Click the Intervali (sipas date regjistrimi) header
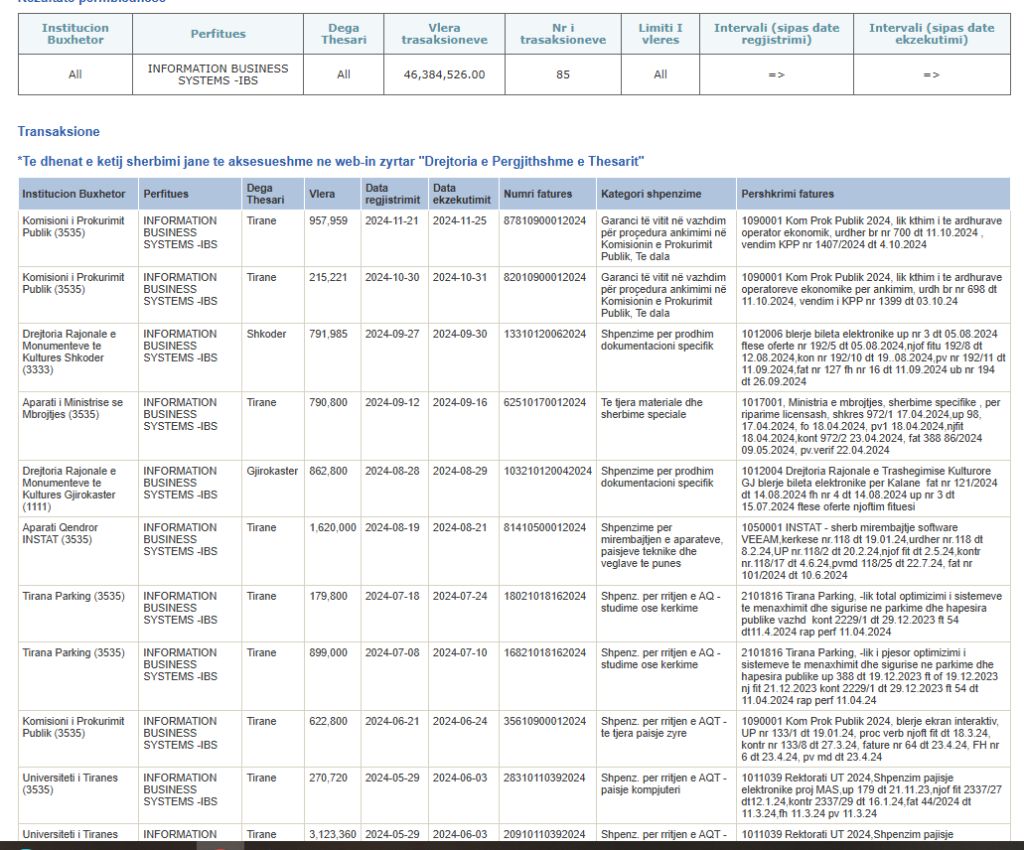The width and height of the screenshot is (1024, 850). click(776, 34)
